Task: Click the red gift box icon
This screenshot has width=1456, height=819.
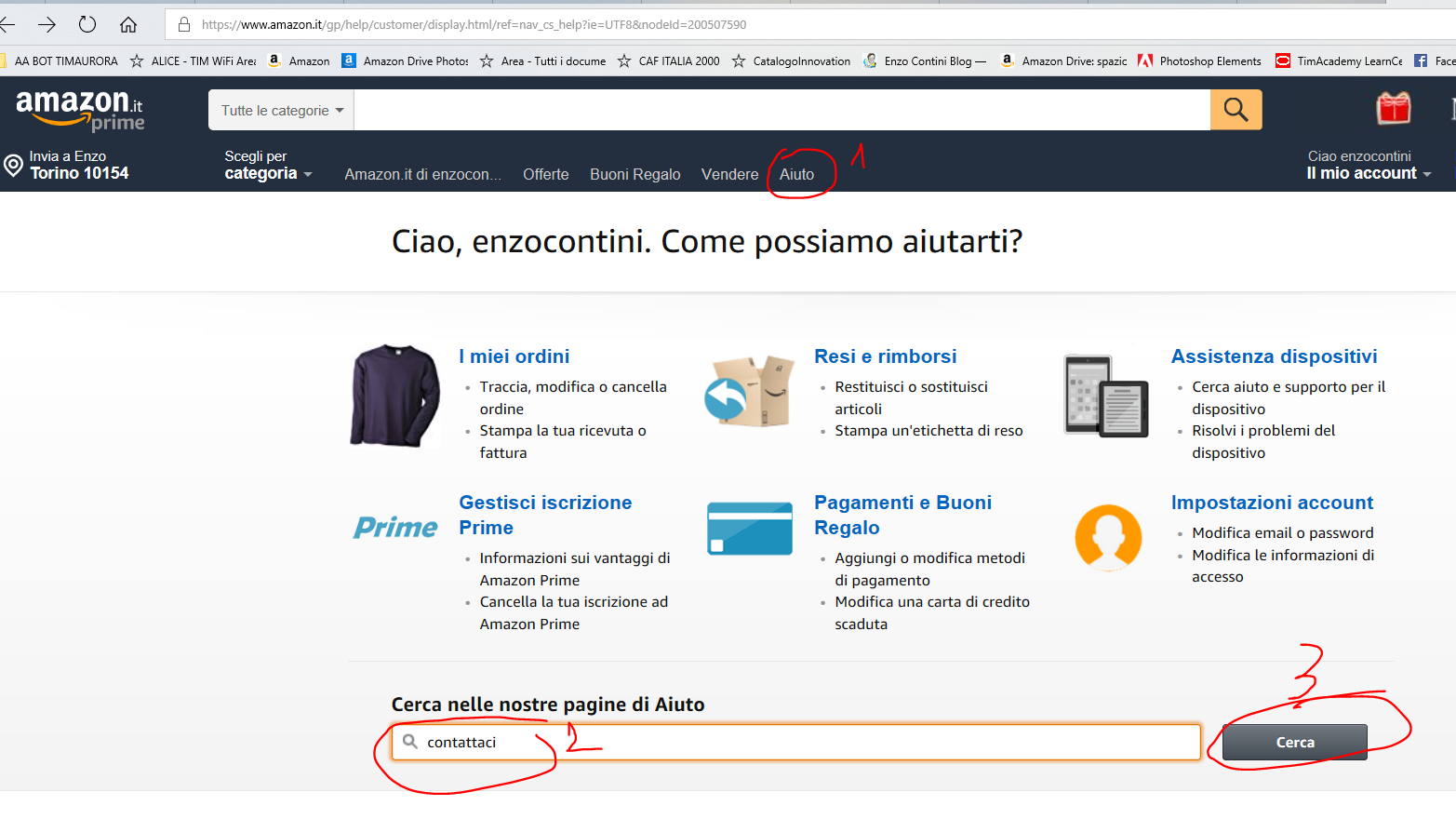Action: tap(1393, 109)
